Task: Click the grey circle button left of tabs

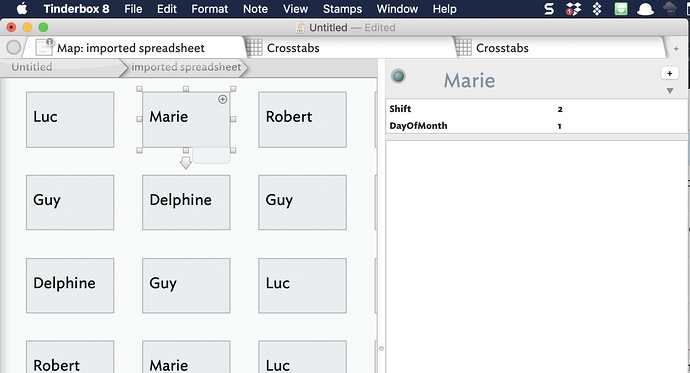Action: (14, 47)
